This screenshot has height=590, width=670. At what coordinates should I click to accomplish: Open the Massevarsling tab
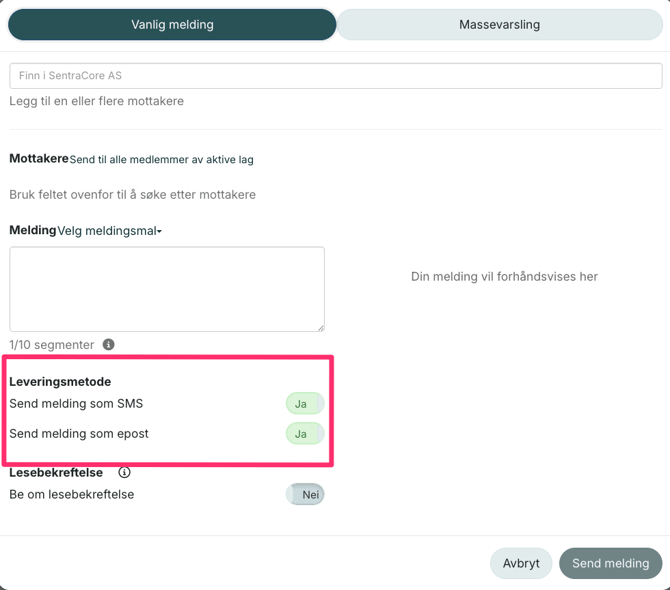tap(499, 25)
